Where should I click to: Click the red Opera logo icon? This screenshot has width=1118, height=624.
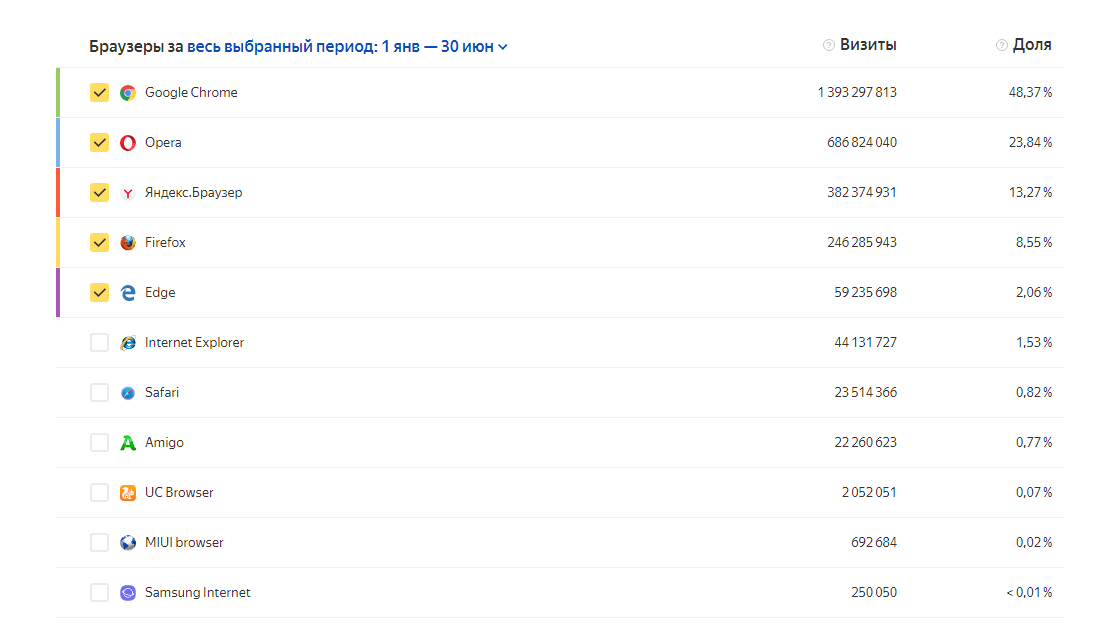(x=128, y=143)
